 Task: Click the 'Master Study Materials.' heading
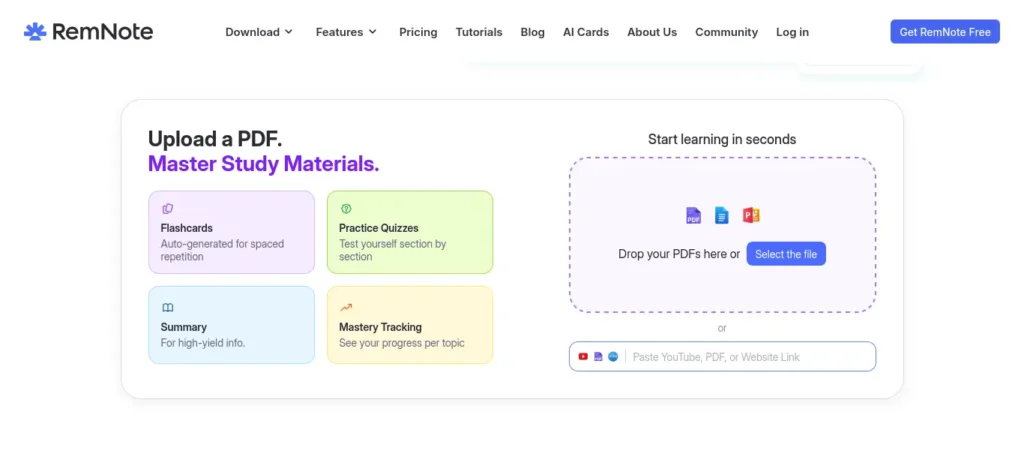click(264, 163)
